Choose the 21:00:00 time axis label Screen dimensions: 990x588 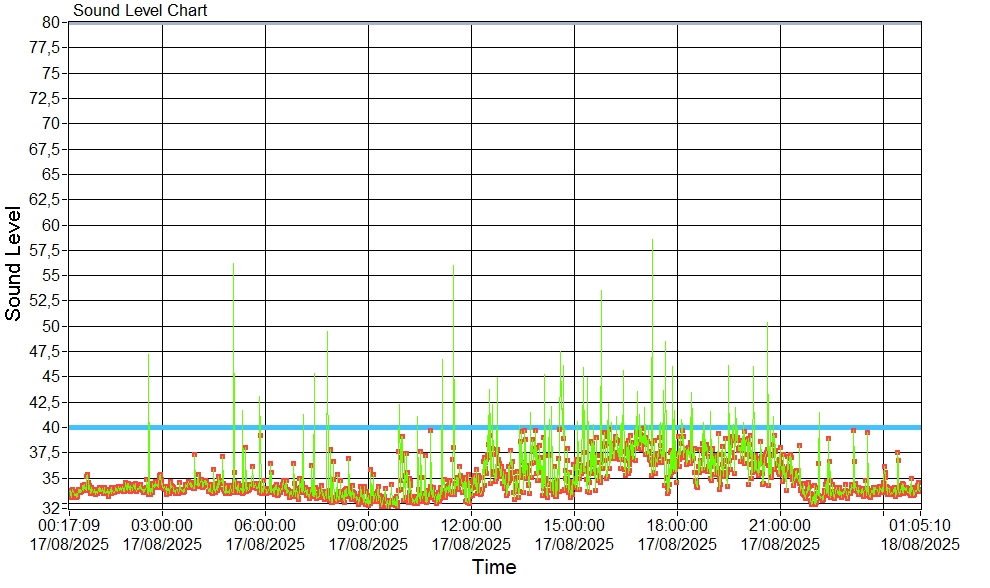tap(780, 525)
